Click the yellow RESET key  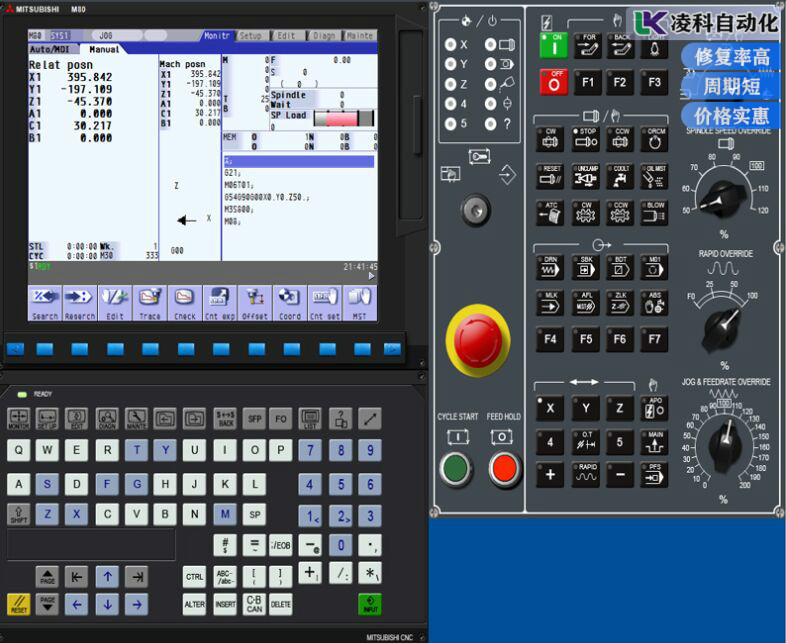tap(19, 604)
